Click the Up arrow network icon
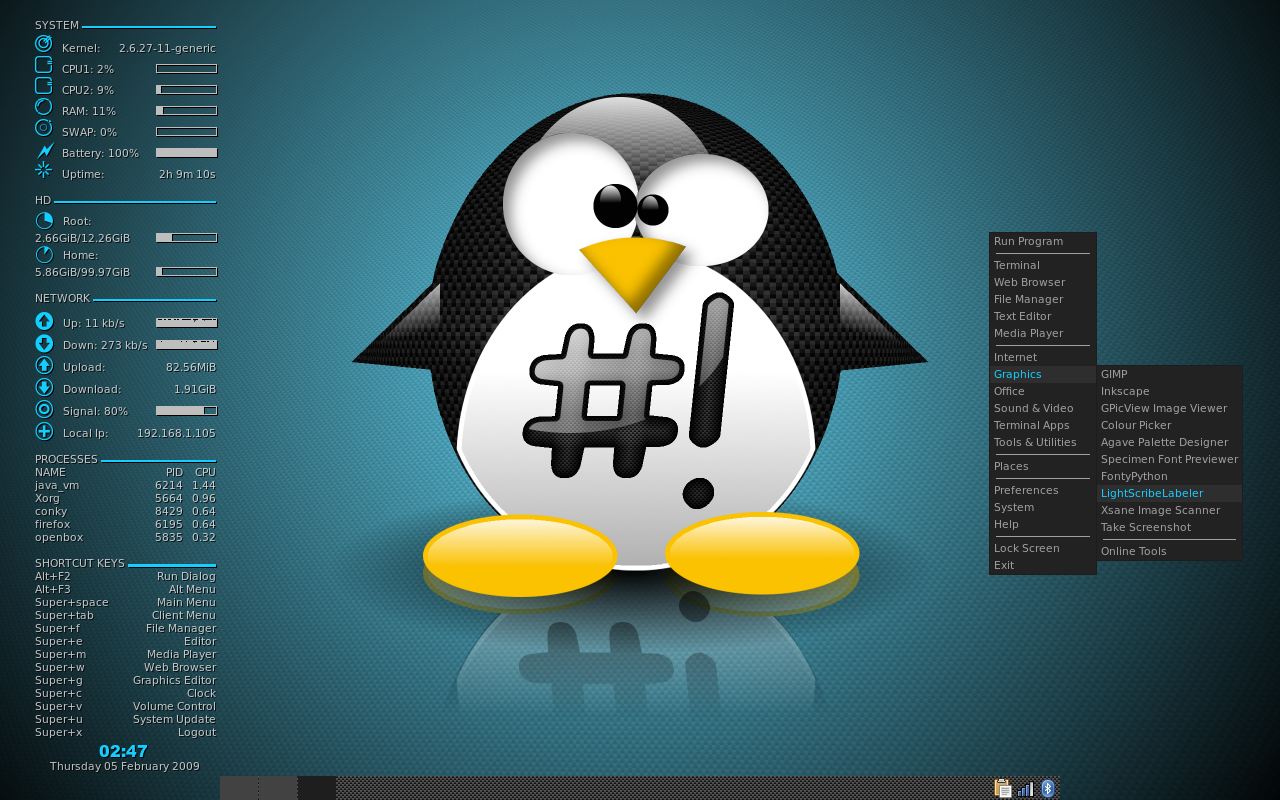1280x800 pixels. 44,321
